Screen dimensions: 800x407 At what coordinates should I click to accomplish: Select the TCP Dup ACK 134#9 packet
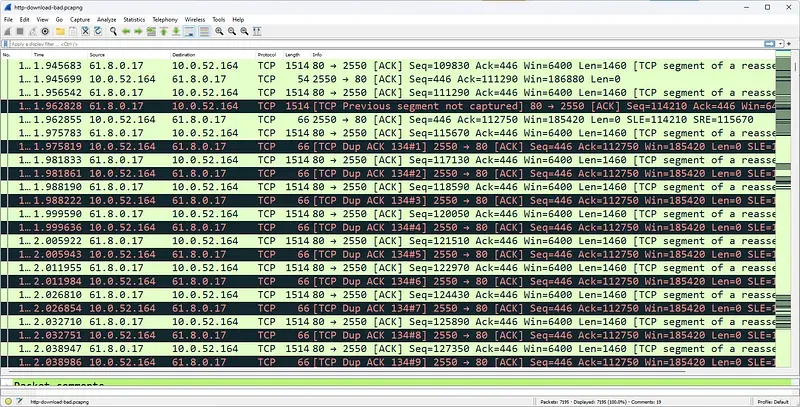(388, 362)
